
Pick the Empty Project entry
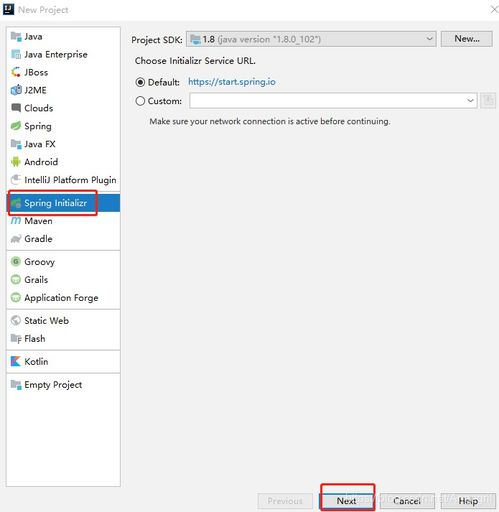tap(63, 384)
